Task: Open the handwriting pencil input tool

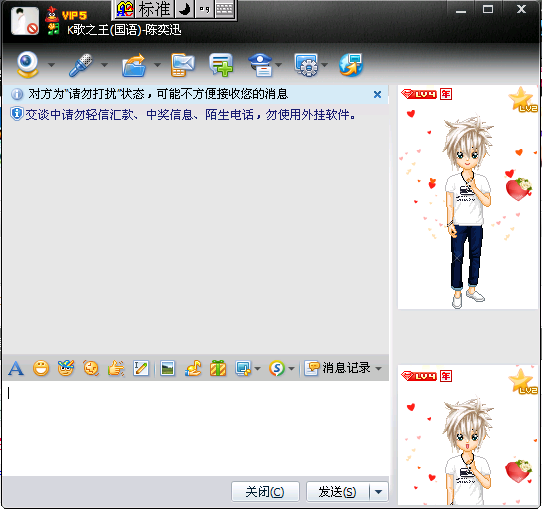Action: [x=141, y=368]
